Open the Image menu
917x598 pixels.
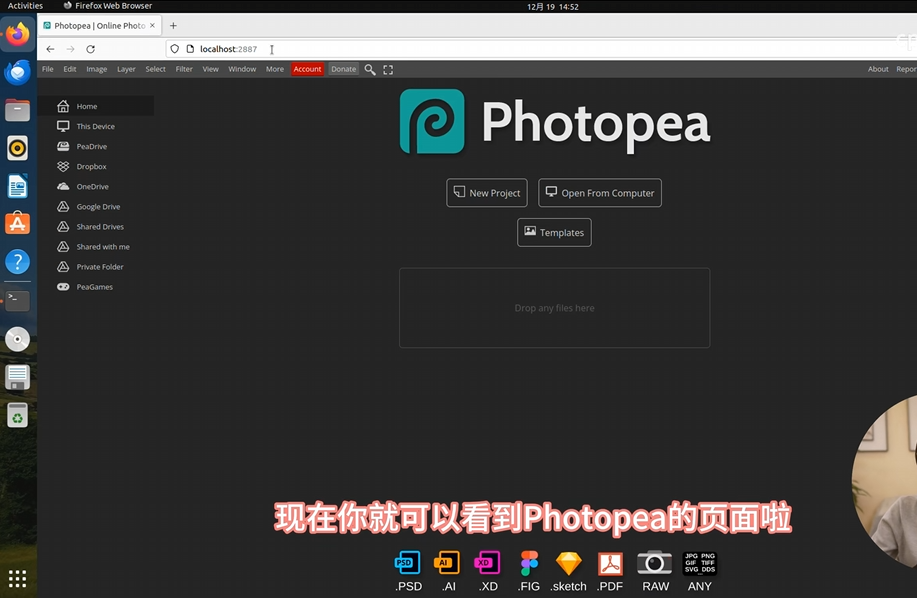(96, 69)
